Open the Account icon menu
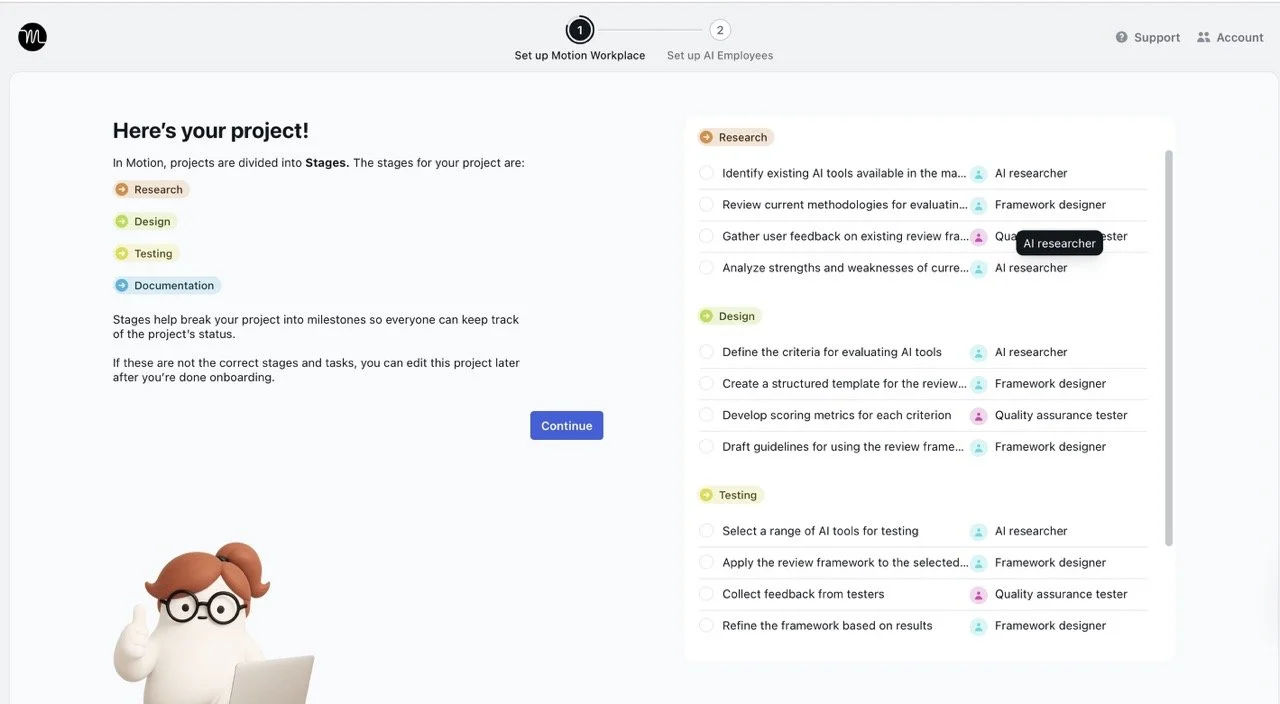This screenshot has height=704, width=1280. pos(1203,37)
